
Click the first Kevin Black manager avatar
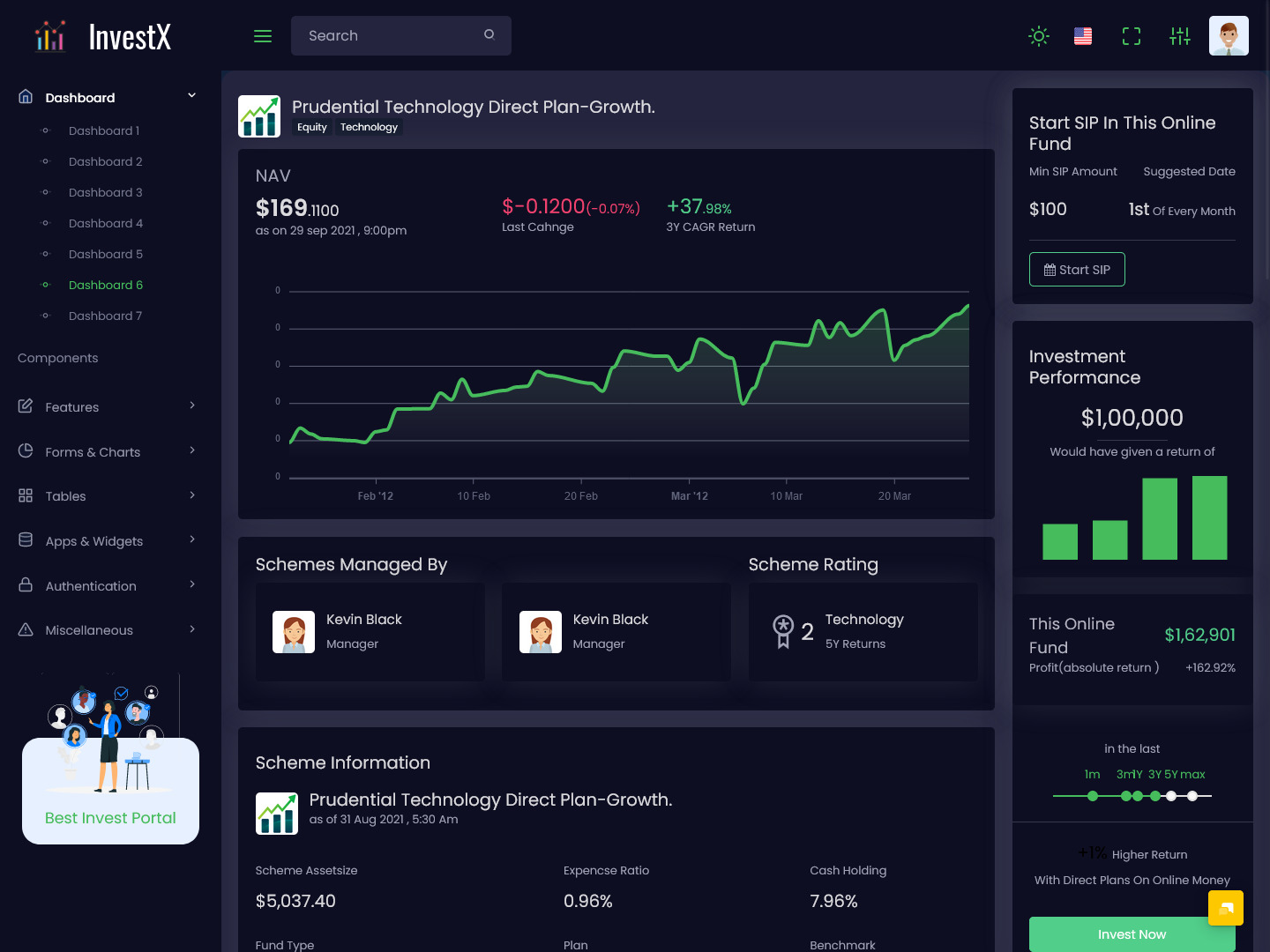click(x=294, y=632)
